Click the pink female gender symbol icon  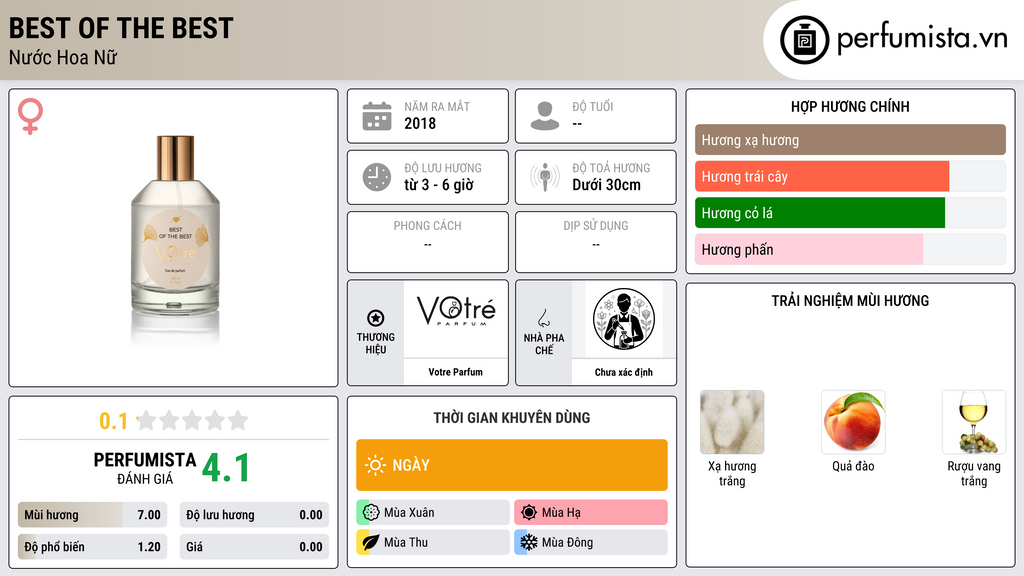[x=30, y=116]
